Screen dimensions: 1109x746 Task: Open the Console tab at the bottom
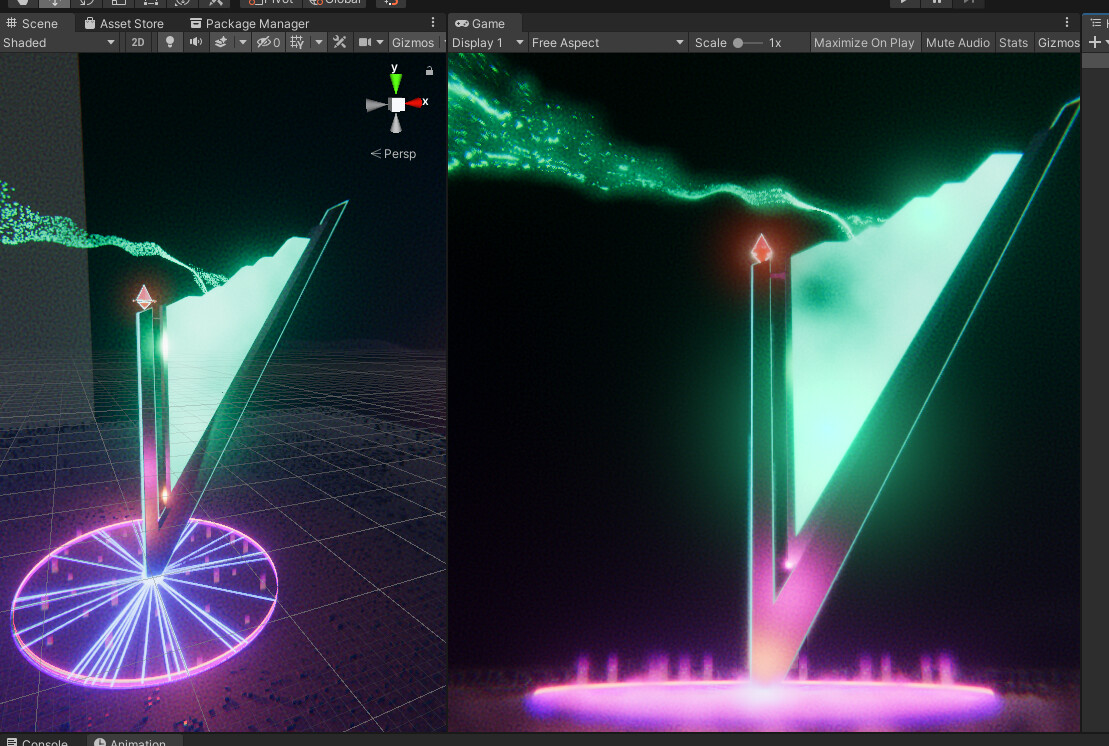point(37,742)
